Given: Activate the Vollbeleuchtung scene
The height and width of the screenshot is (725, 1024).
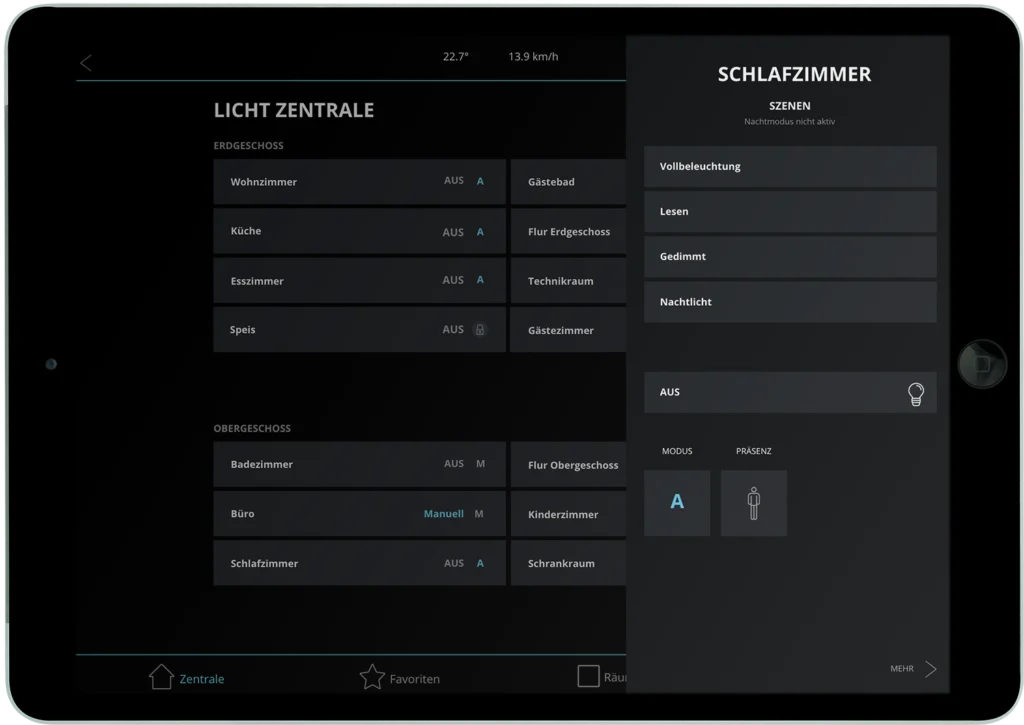Looking at the screenshot, I should tap(790, 166).
